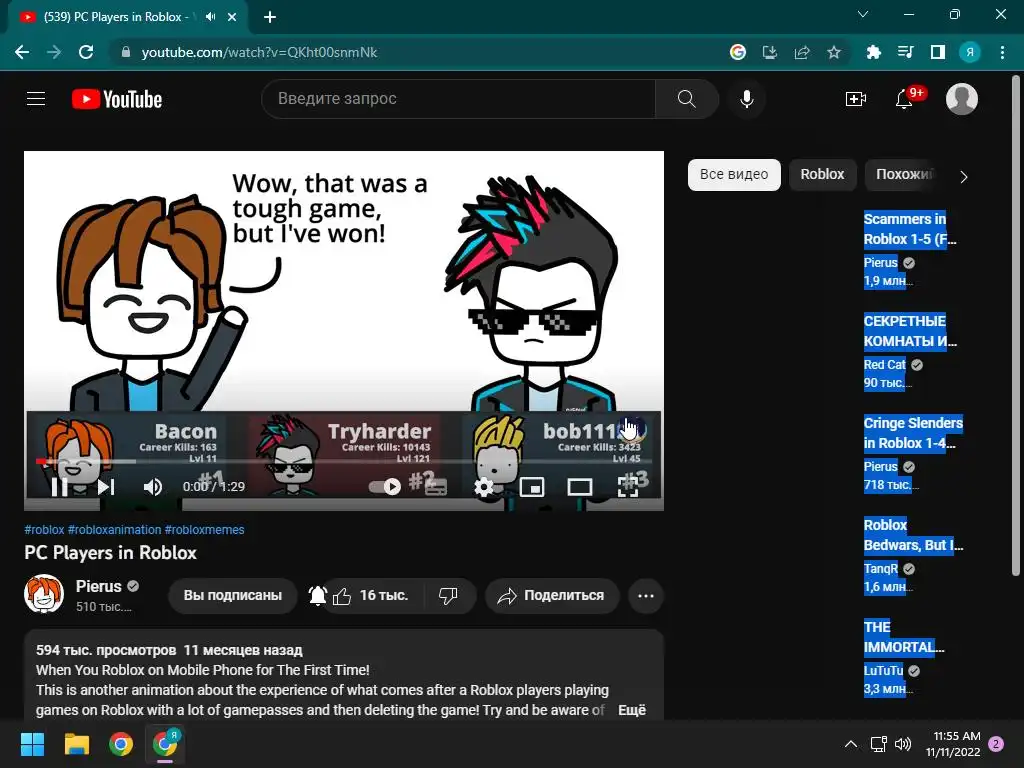Click the browser address bar URL
The width and height of the screenshot is (1024, 768).
[259, 52]
